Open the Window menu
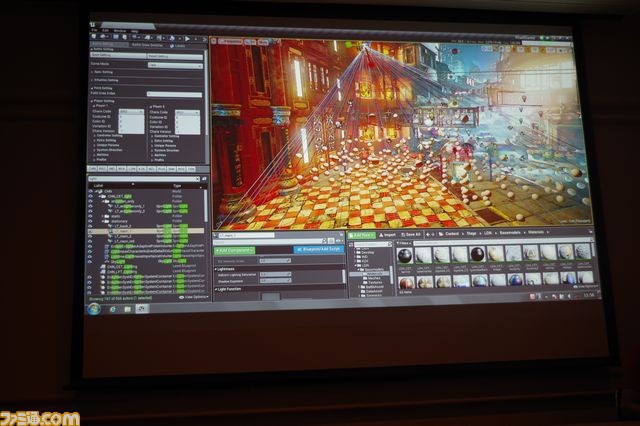Viewport: 640px width, 426px height. pos(120,31)
